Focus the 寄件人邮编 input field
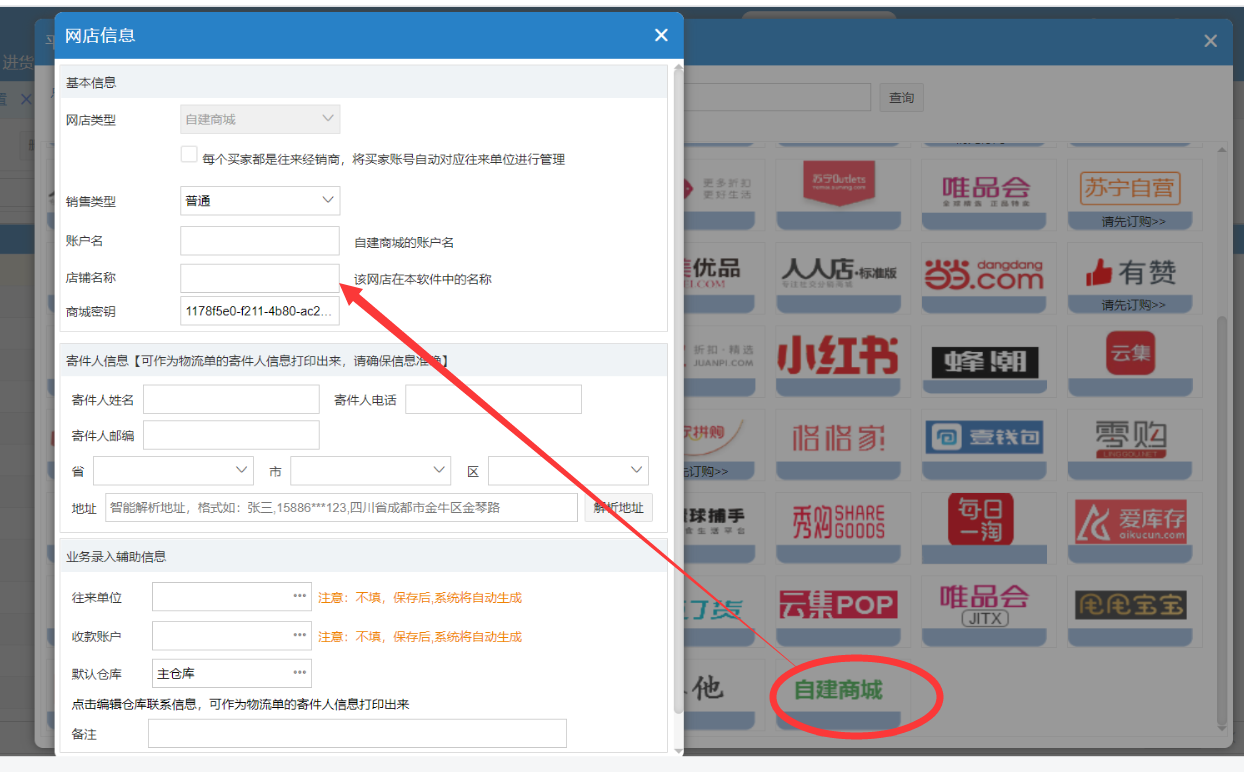This screenshot has width=1244, height=772. [x=231, y=435]
